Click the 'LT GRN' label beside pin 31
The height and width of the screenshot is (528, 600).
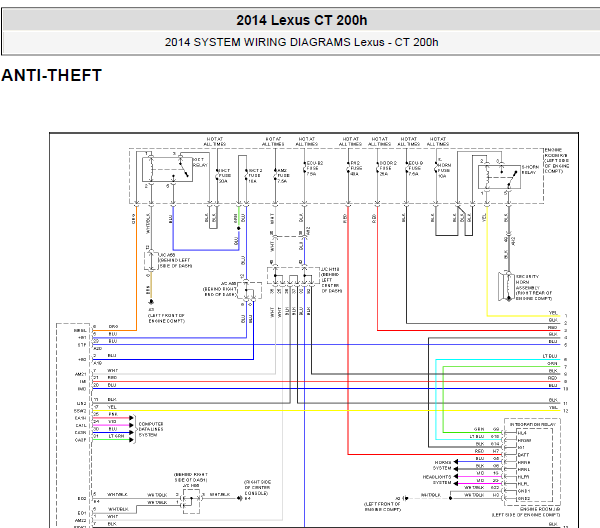[x=116, y=436]
